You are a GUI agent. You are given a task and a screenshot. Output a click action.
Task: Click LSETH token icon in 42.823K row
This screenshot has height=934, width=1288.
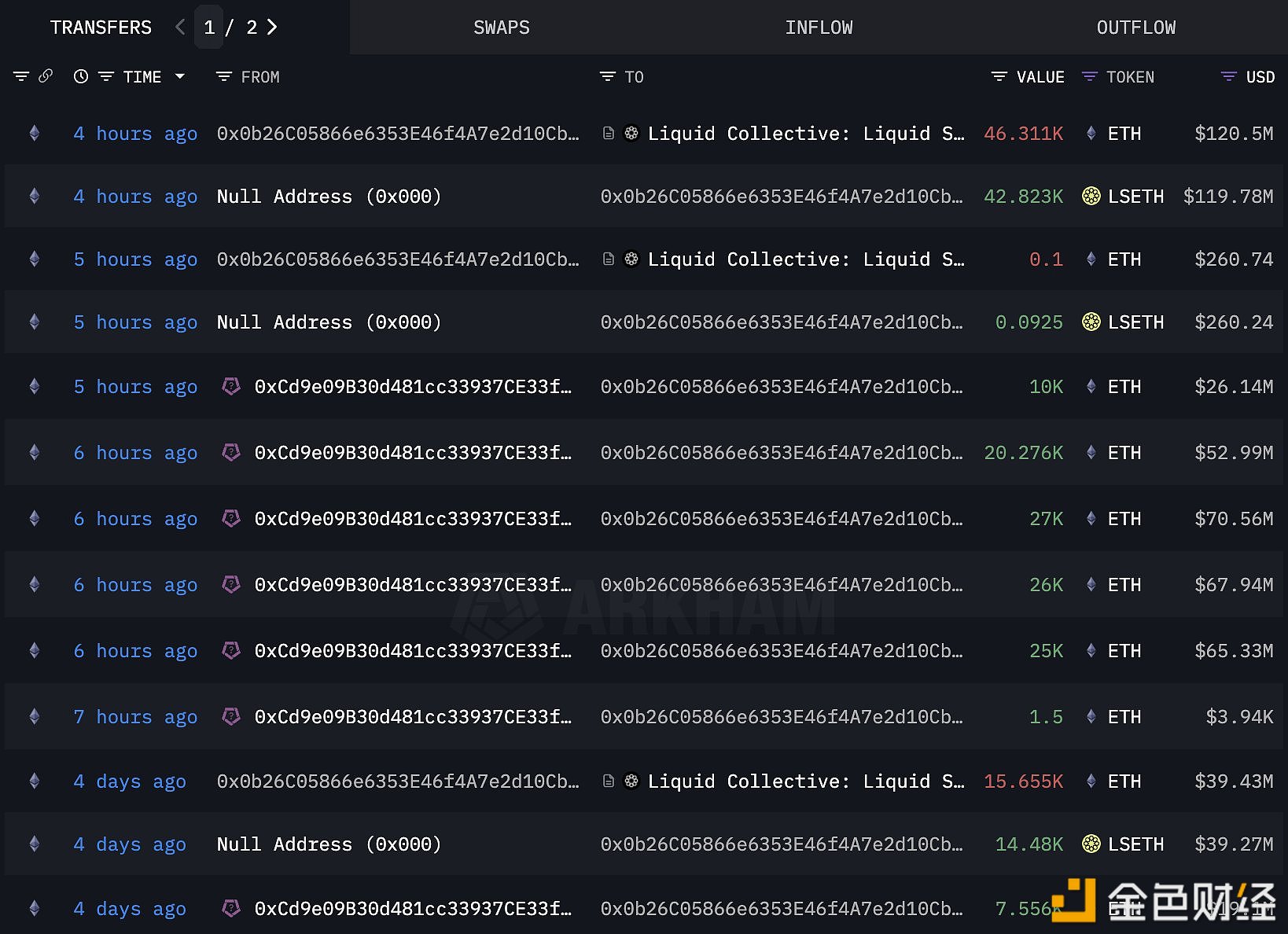(1091, 197)
